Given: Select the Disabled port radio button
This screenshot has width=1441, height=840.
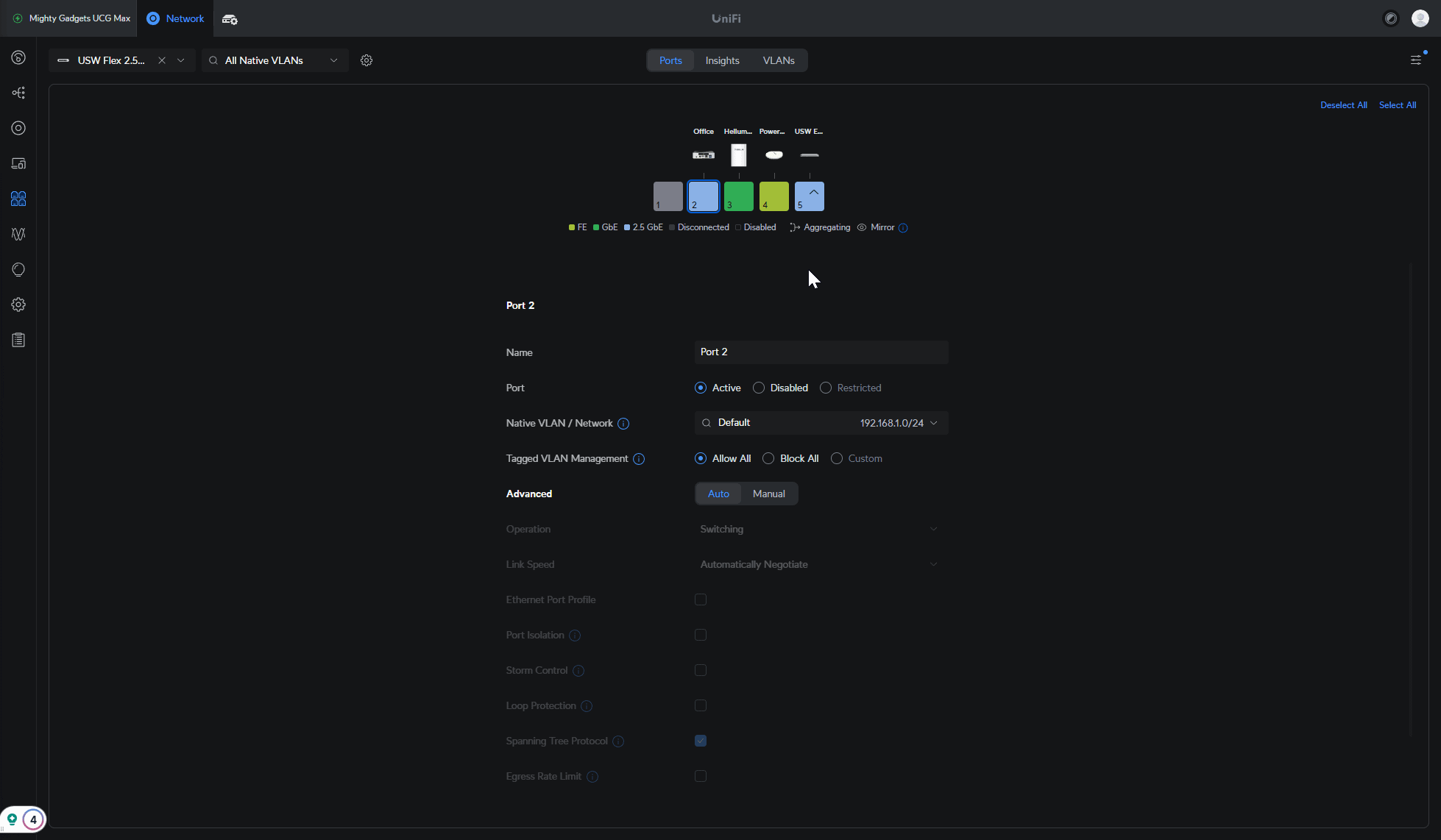Looking at the screenshot, I should point(759,388).
